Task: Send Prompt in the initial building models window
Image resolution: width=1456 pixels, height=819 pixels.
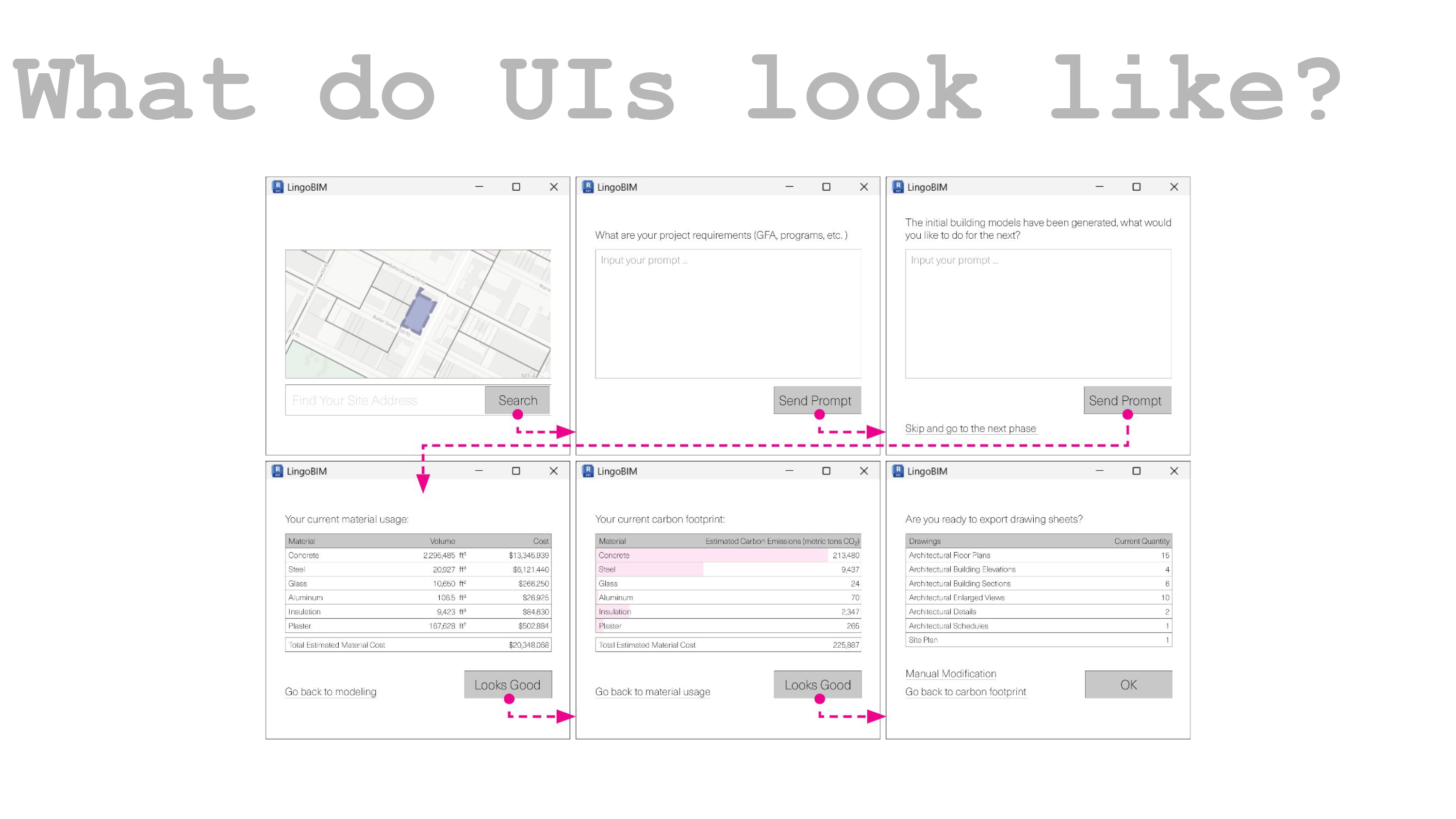Action: 1127,400
